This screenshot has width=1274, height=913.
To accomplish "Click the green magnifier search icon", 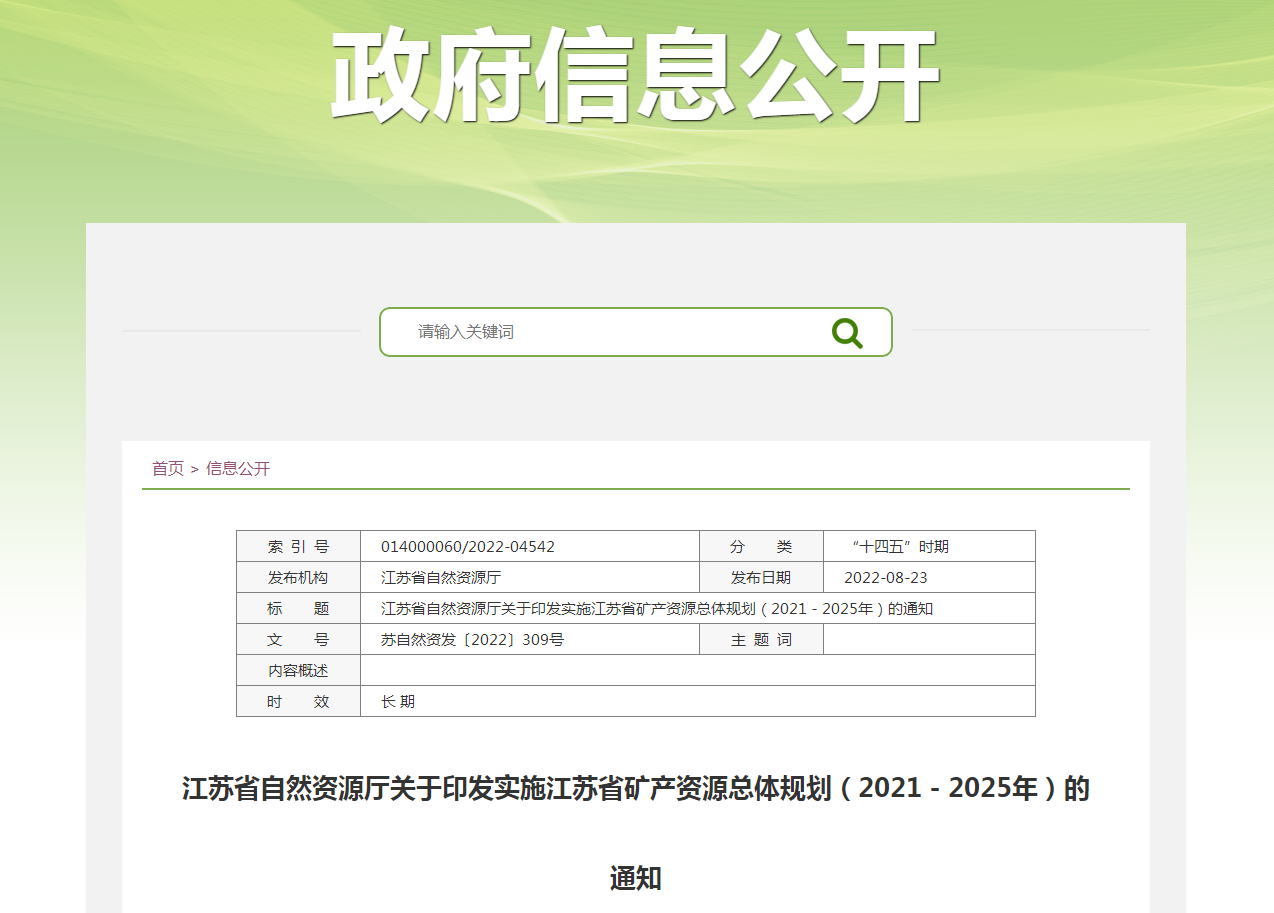I will click(847, 332).
